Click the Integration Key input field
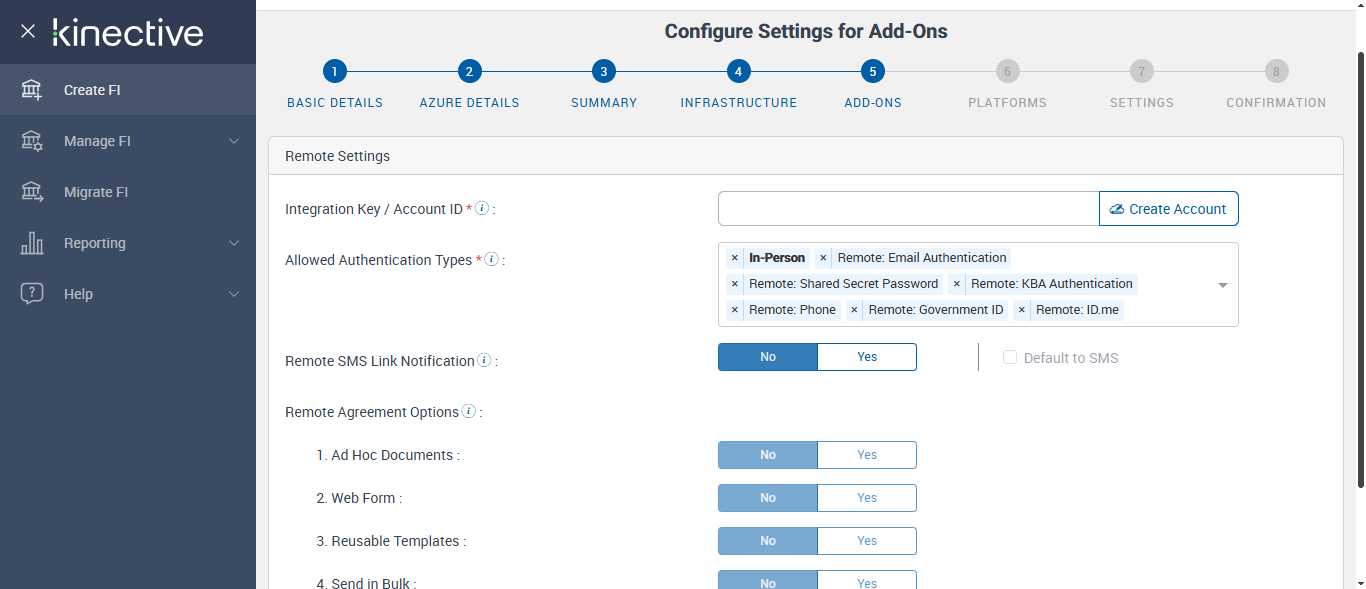The image size is (1366, 589). [908, 209]
